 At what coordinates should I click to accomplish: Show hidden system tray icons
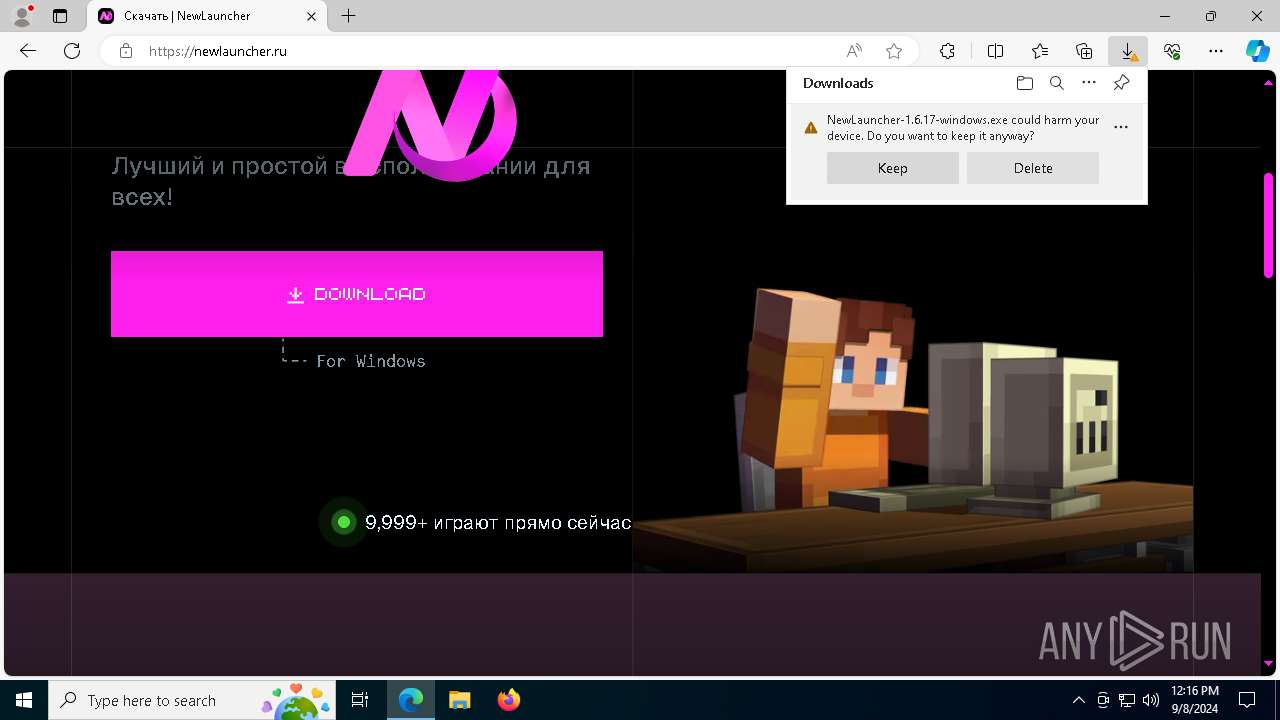1078,700
